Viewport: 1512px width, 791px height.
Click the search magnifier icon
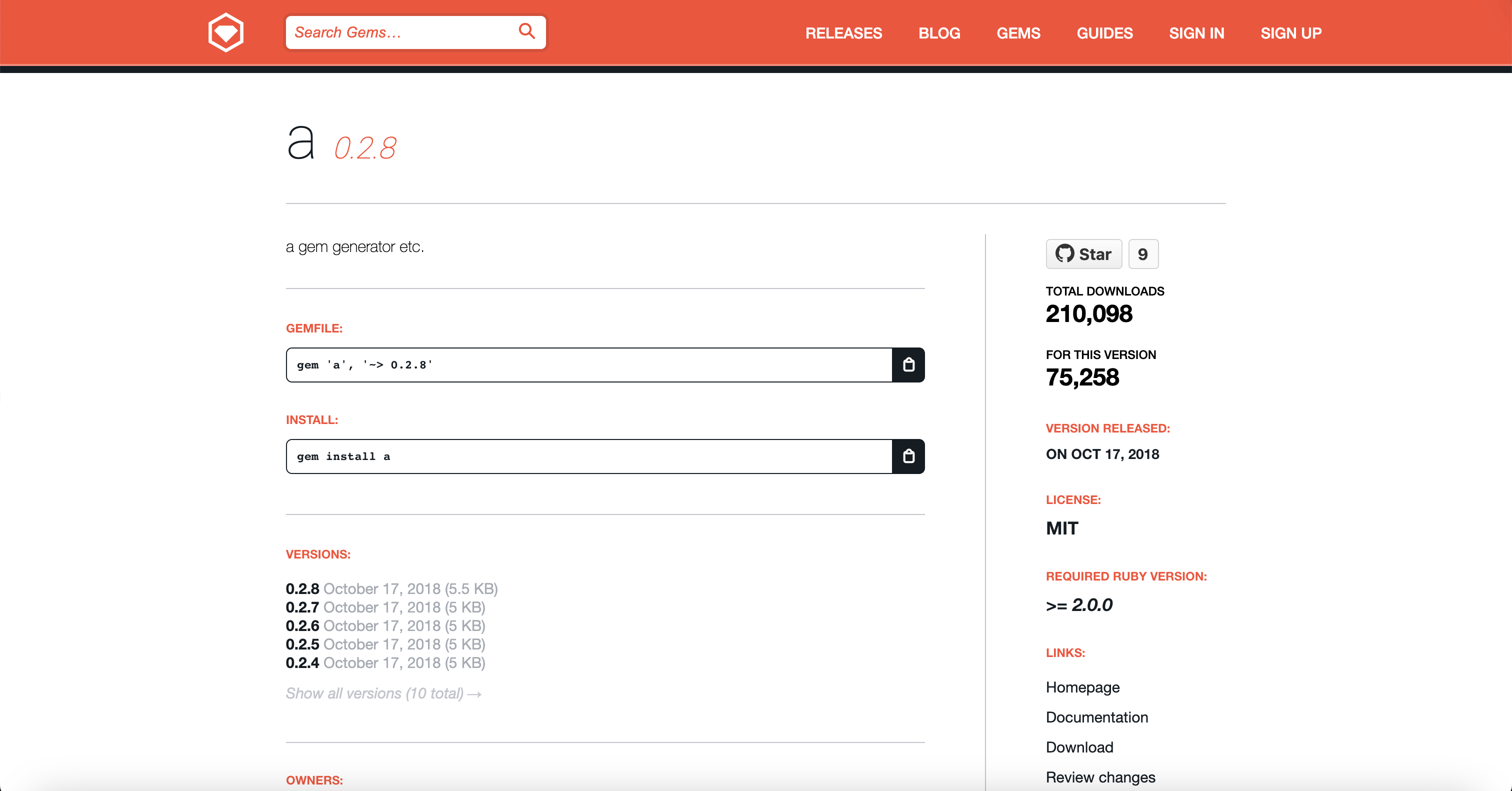coord(526,31)
